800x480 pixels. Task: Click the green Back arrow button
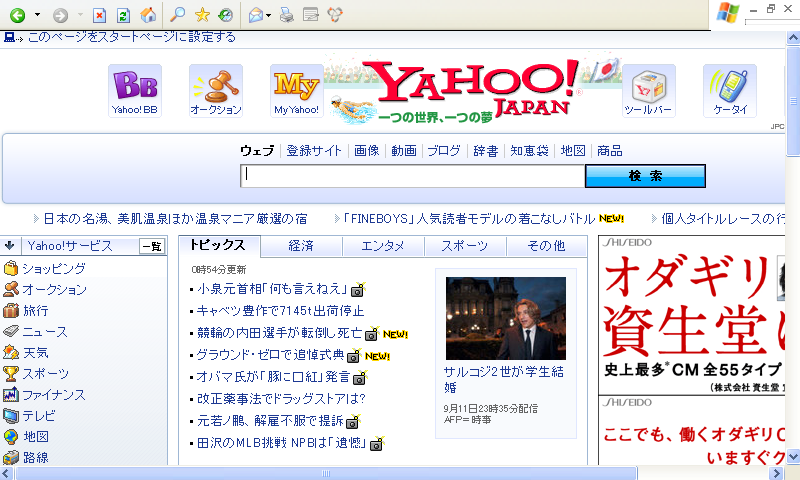[x=18, y=15]
